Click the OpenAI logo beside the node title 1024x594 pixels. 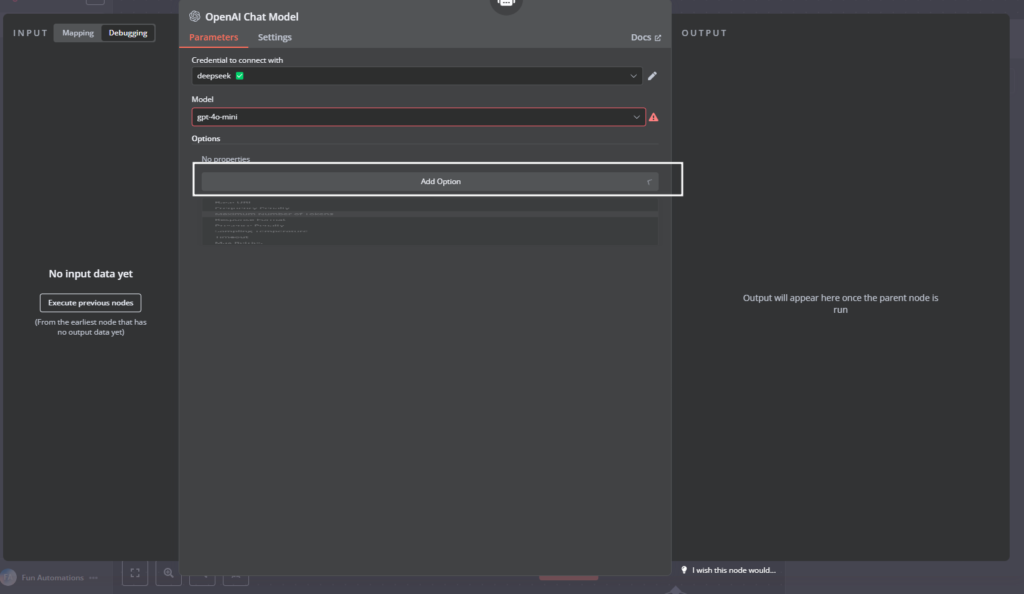(x=195, y=16)
